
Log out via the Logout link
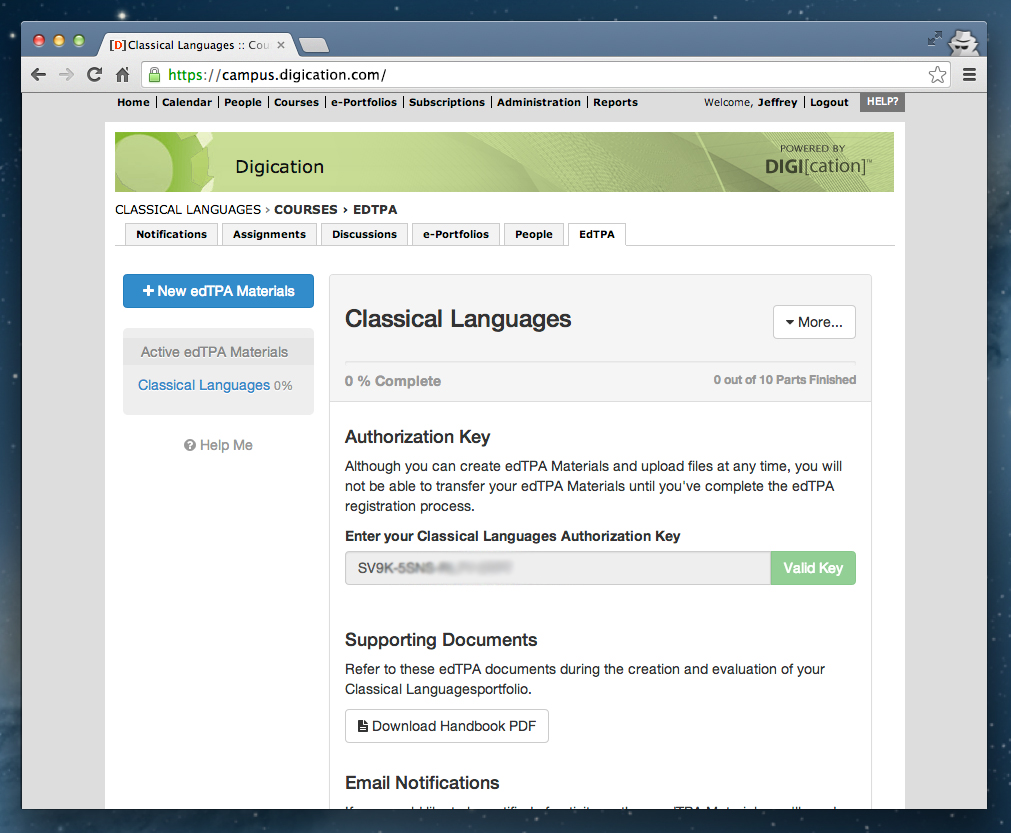829,102
